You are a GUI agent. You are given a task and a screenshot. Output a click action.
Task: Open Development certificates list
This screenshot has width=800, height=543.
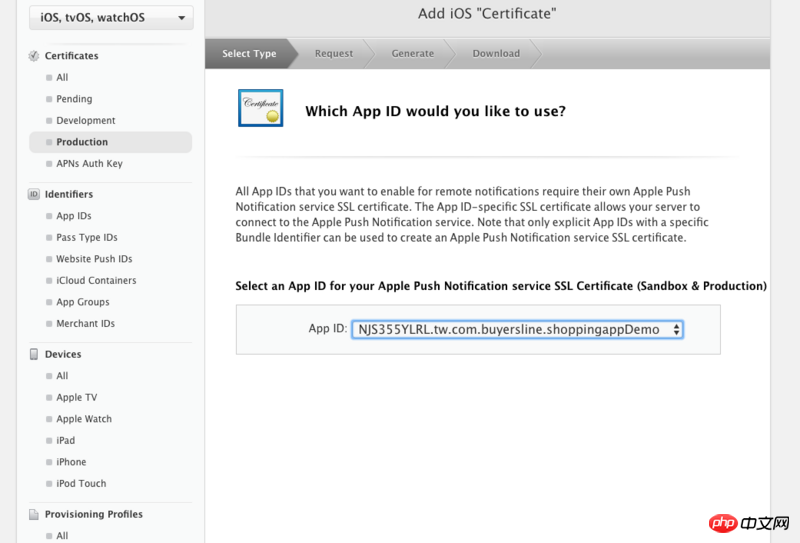(86, 120)
